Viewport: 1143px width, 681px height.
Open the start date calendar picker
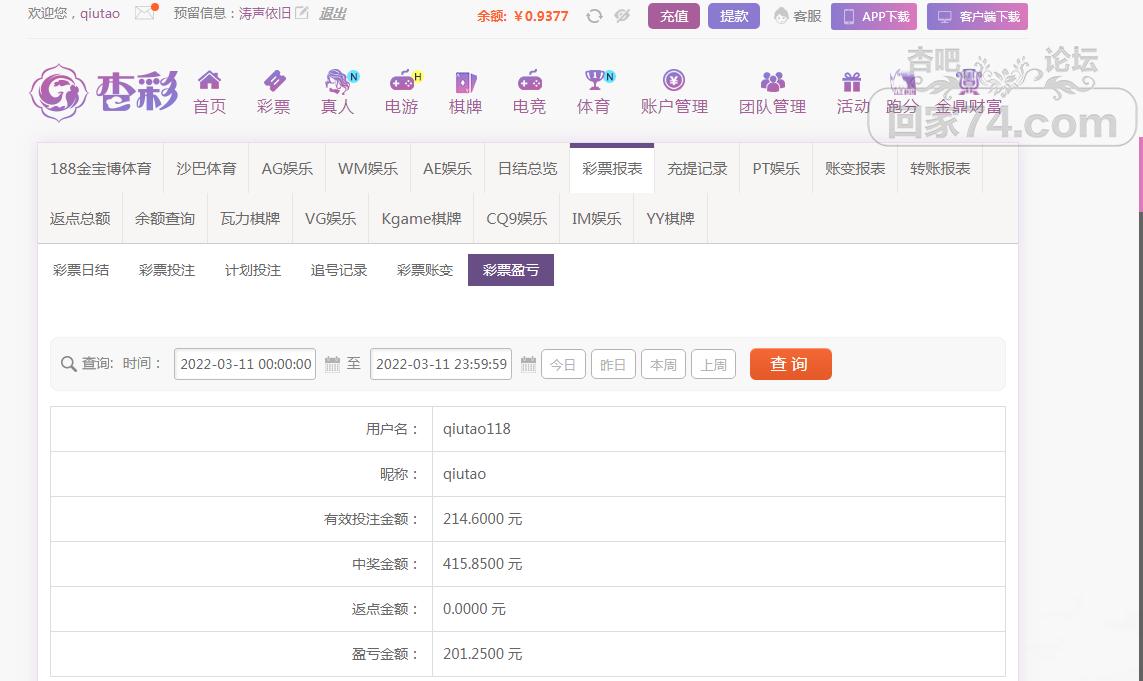[x=333, y=364]
